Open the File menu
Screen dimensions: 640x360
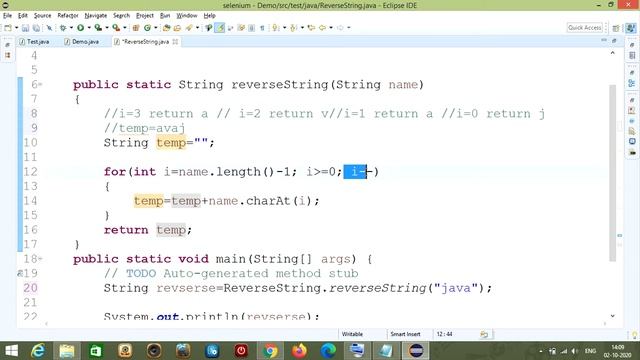7,16
